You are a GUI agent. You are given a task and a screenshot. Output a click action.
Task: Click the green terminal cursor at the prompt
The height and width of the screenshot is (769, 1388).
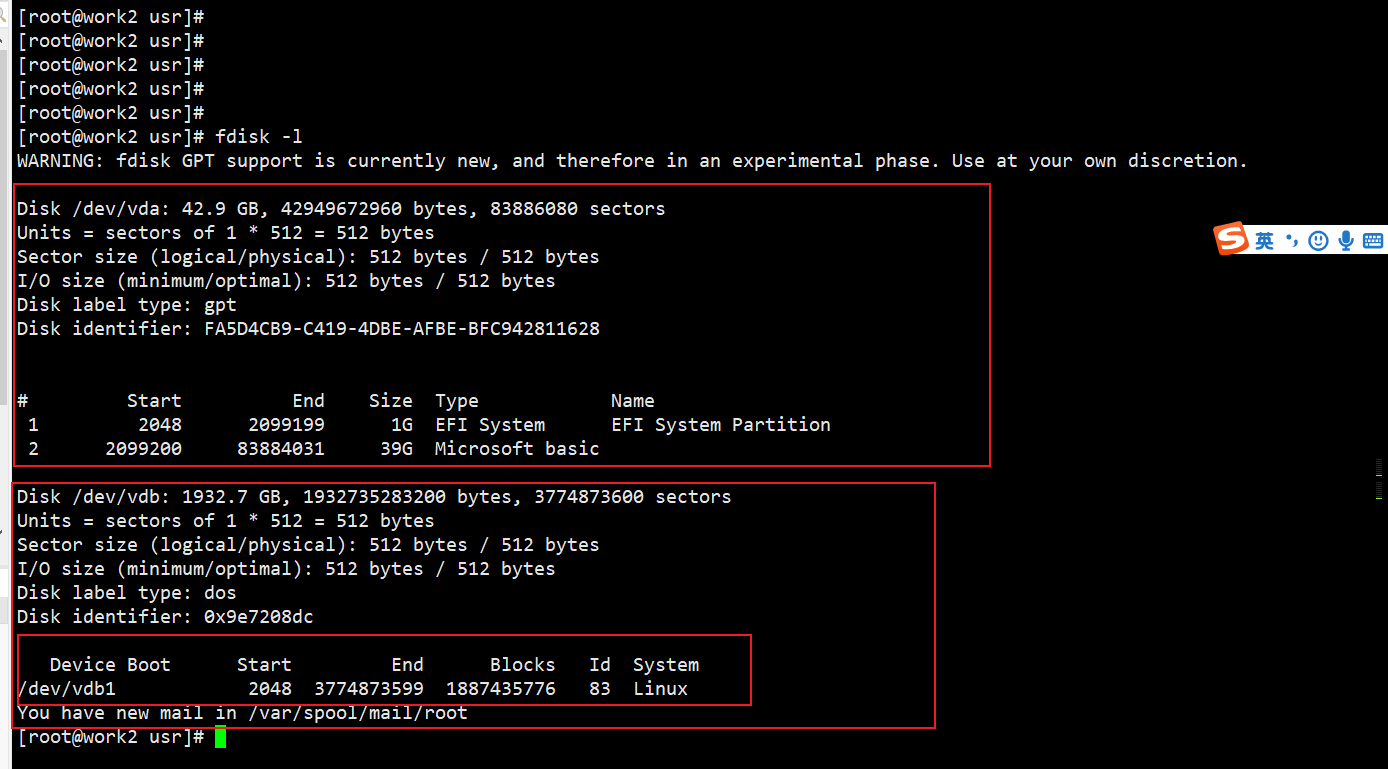pos(221,738)
